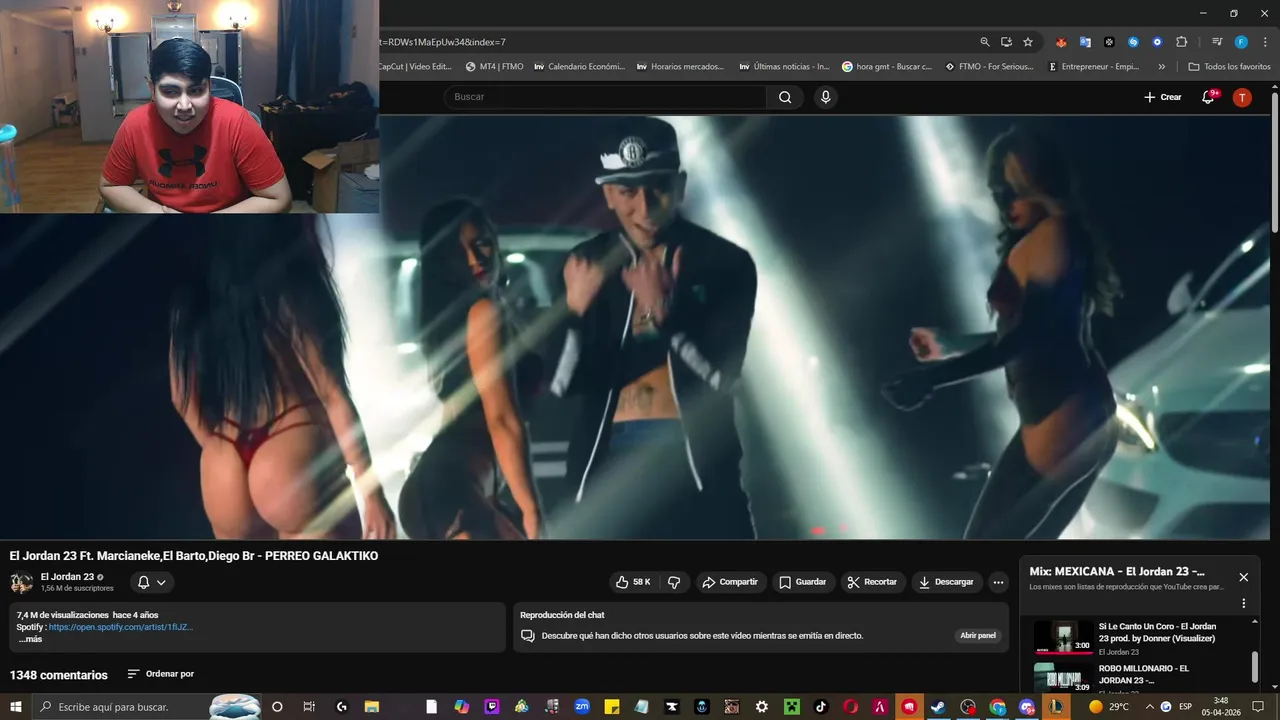Open the Mix playlist three-dot options
This screenshot has height=720, width=1280.
pyautogui.click(x=1244, y=603)
